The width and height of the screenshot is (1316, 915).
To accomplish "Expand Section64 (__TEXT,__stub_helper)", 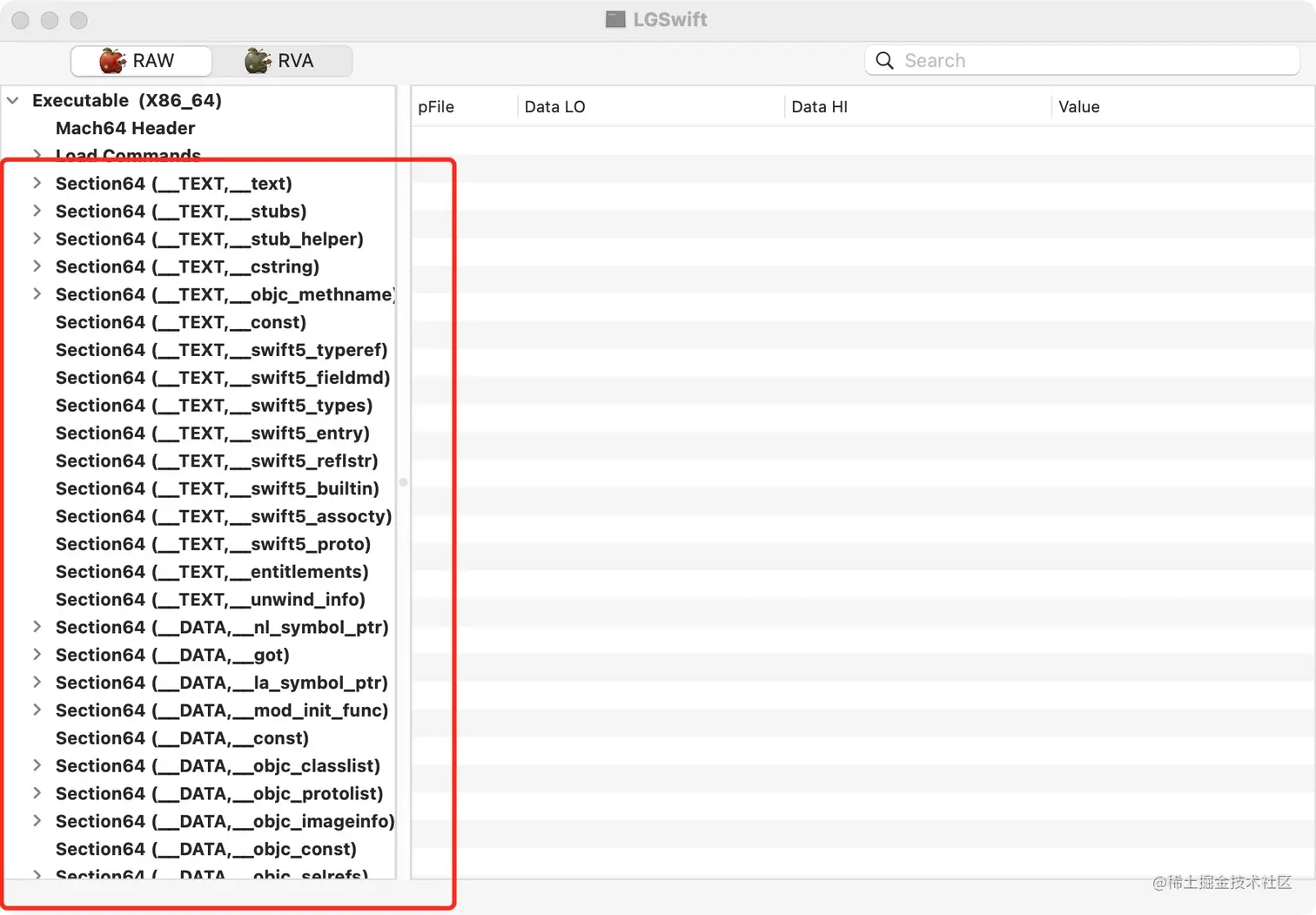I will [x=37, y=239].
